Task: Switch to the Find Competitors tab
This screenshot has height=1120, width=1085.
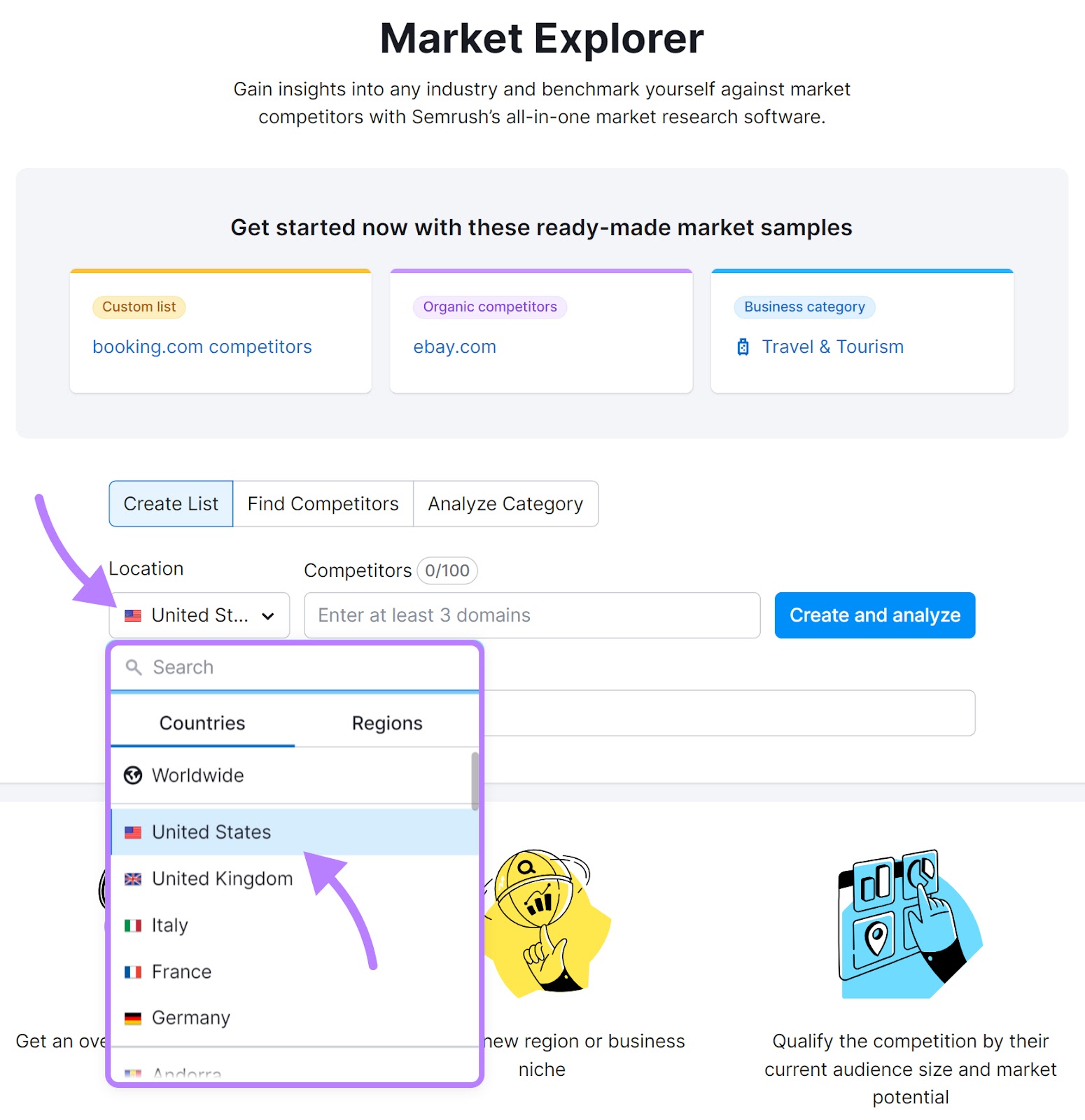Action: click(323, 503)
